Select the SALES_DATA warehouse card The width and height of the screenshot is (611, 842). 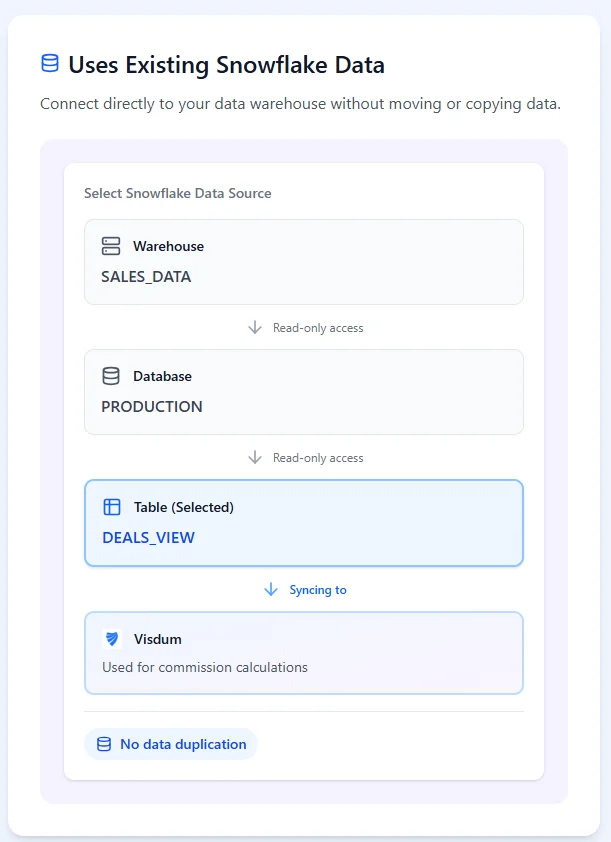pos(303,262)
